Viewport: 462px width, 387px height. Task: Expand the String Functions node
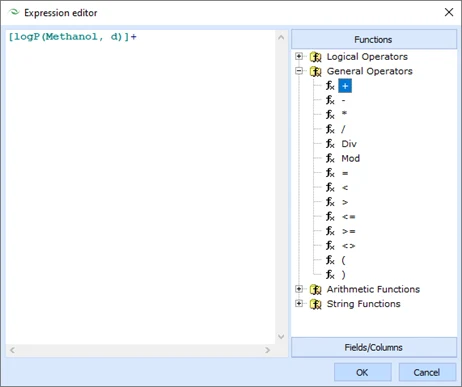pyautogui.click(x=299, y=303)
